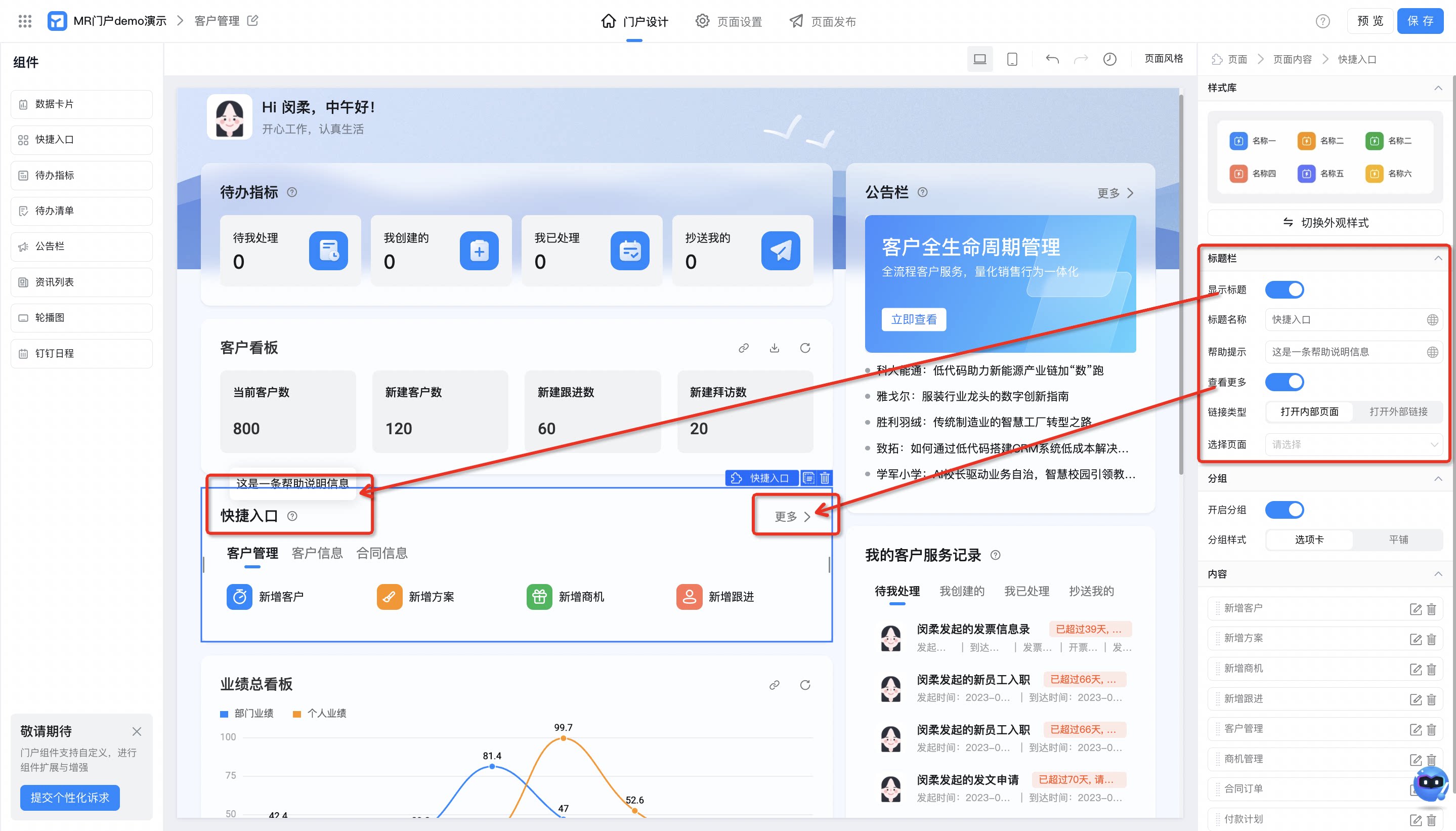This screenshot has width=1456, height=831.
Task: Click the download icon on 客户看板
Action: [x=774, y=348]
